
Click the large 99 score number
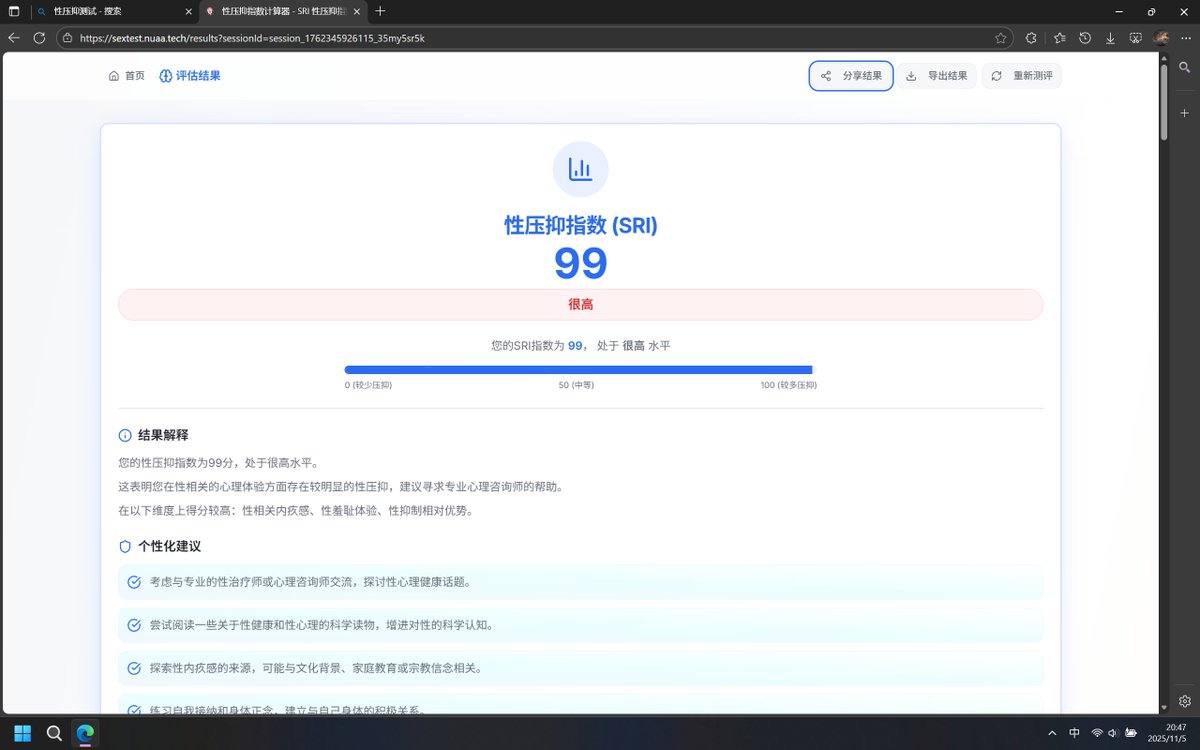[x=580, y=263]
